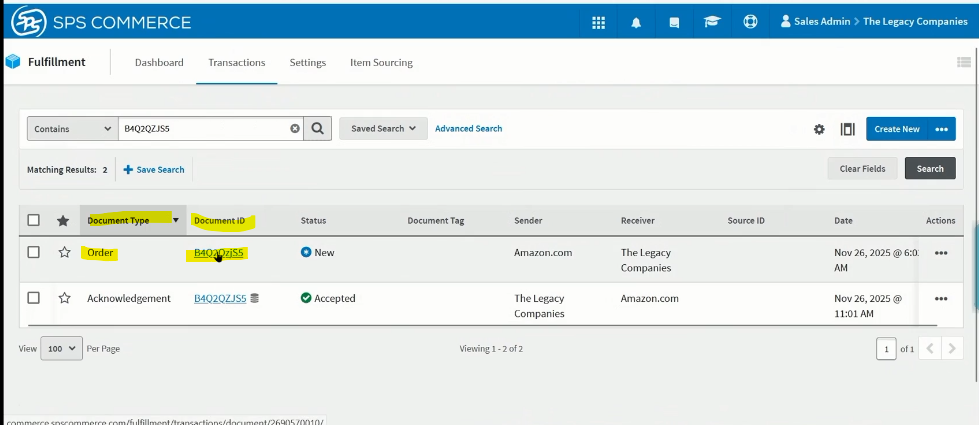Click the Receiver column header

[637, 220]
